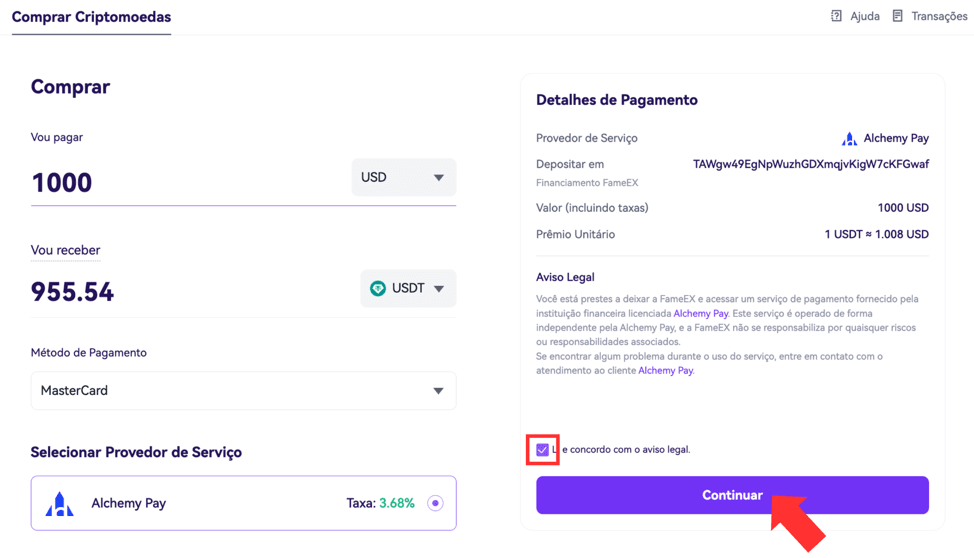974x558 pixels.
Task: Select the Alchemy Pay provider radio button
Action: 435,503
